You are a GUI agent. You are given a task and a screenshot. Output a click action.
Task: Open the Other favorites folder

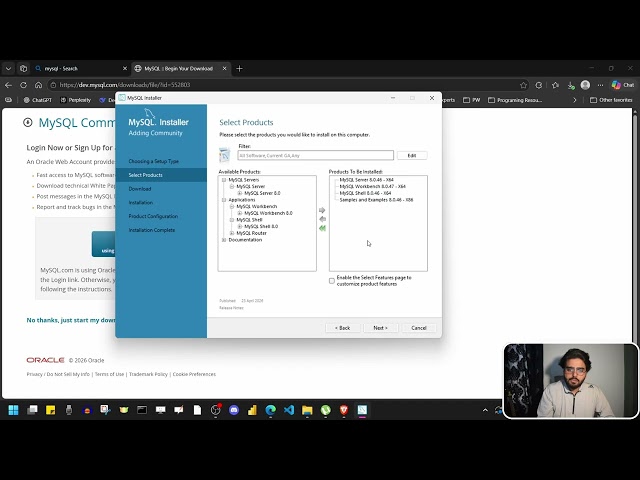pos(611,100)
